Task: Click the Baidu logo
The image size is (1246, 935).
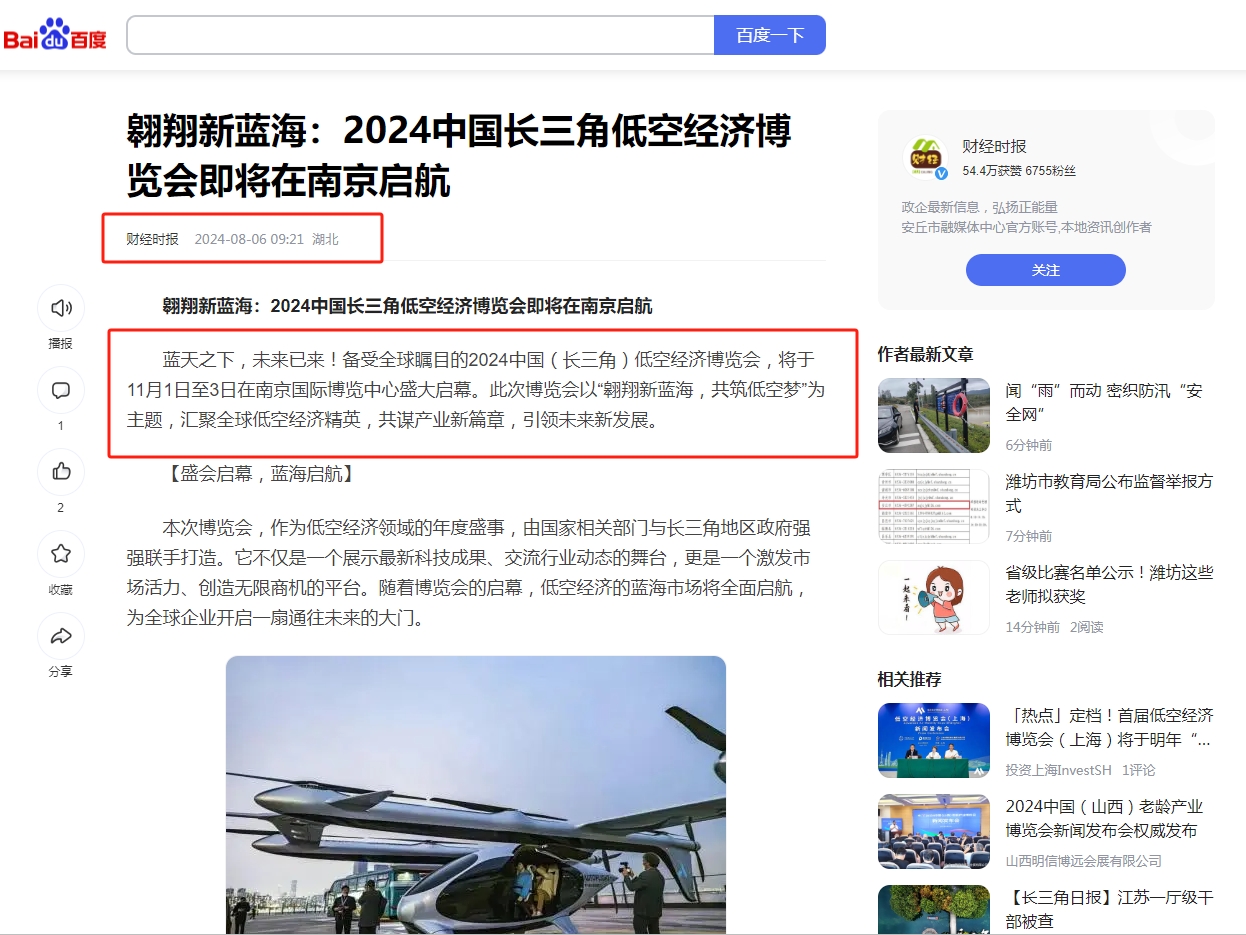Action: click(55, 35)
